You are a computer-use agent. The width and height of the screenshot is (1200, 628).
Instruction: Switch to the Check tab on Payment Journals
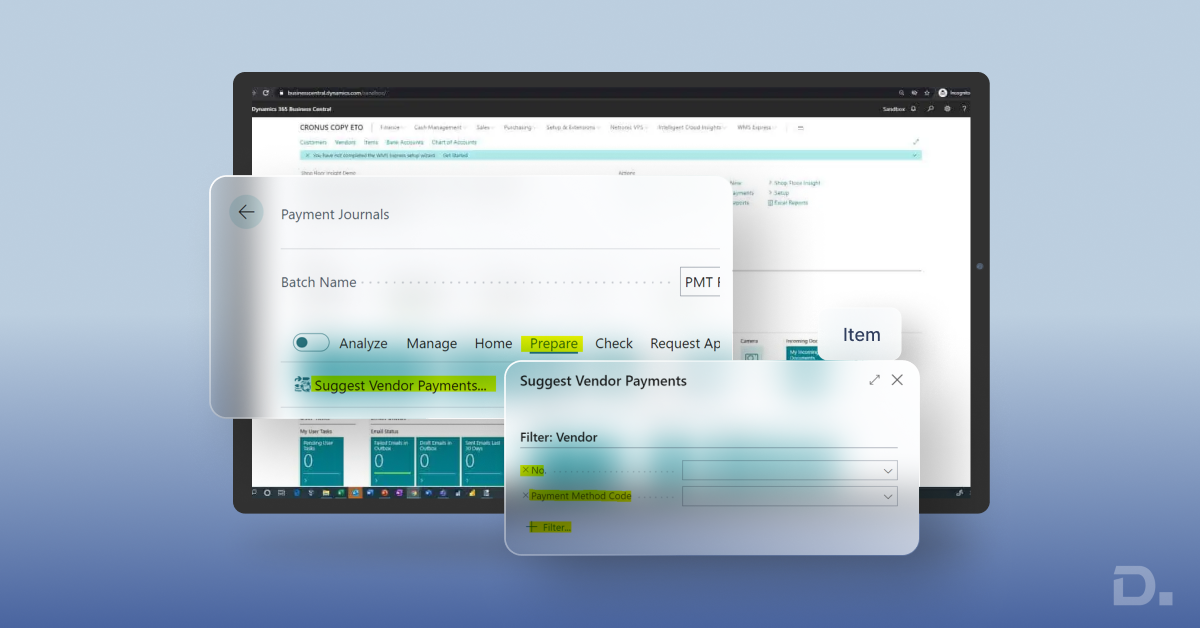click(x=613, y=343)
